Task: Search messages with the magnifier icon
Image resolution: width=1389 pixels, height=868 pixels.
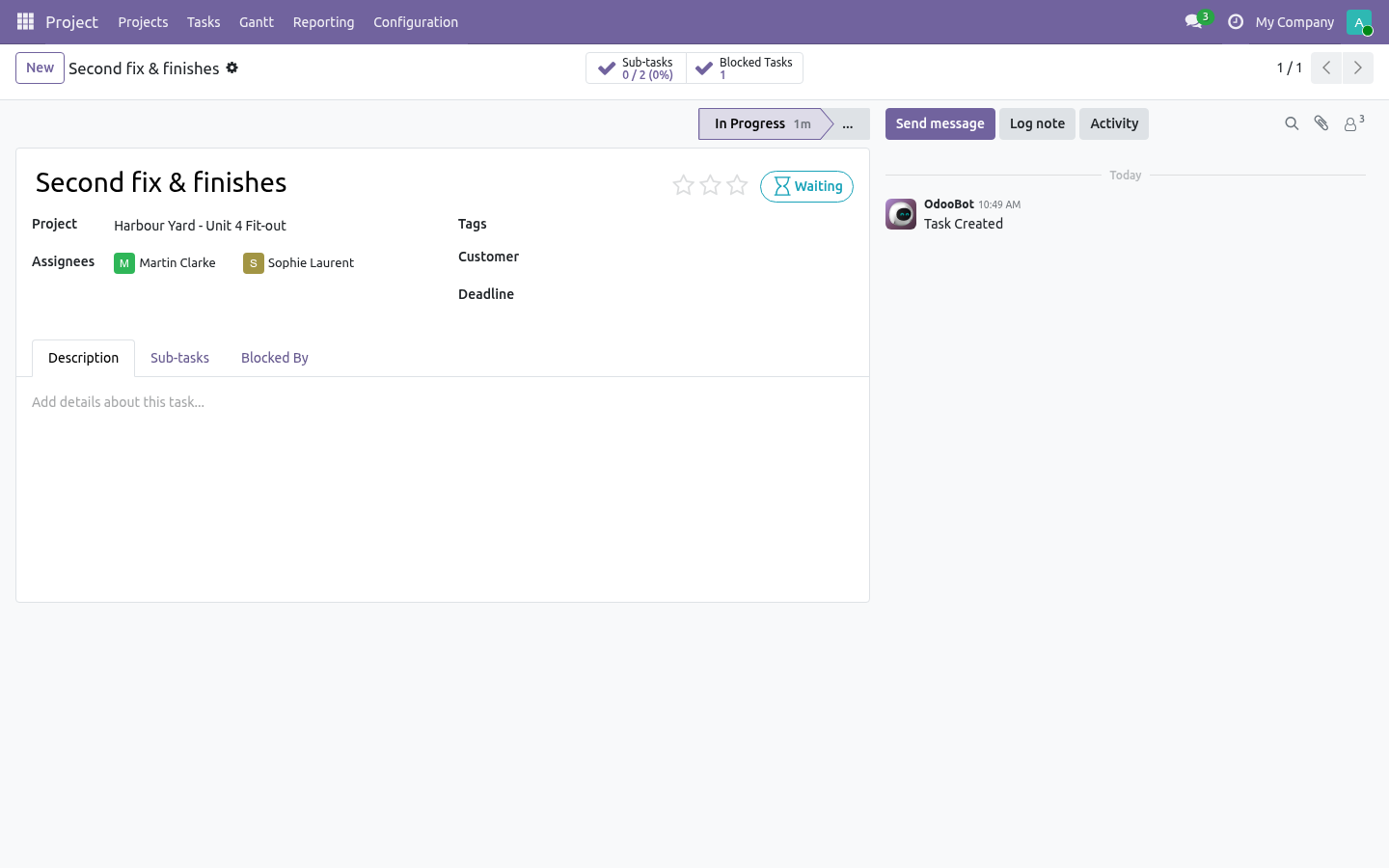Action: (x=1292, y=123)
